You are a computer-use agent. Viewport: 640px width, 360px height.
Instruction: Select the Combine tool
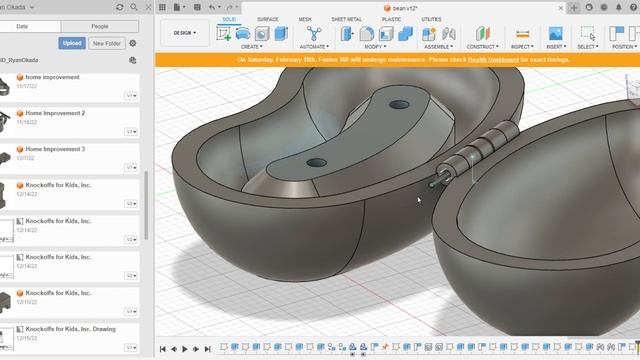click(405, 33)
